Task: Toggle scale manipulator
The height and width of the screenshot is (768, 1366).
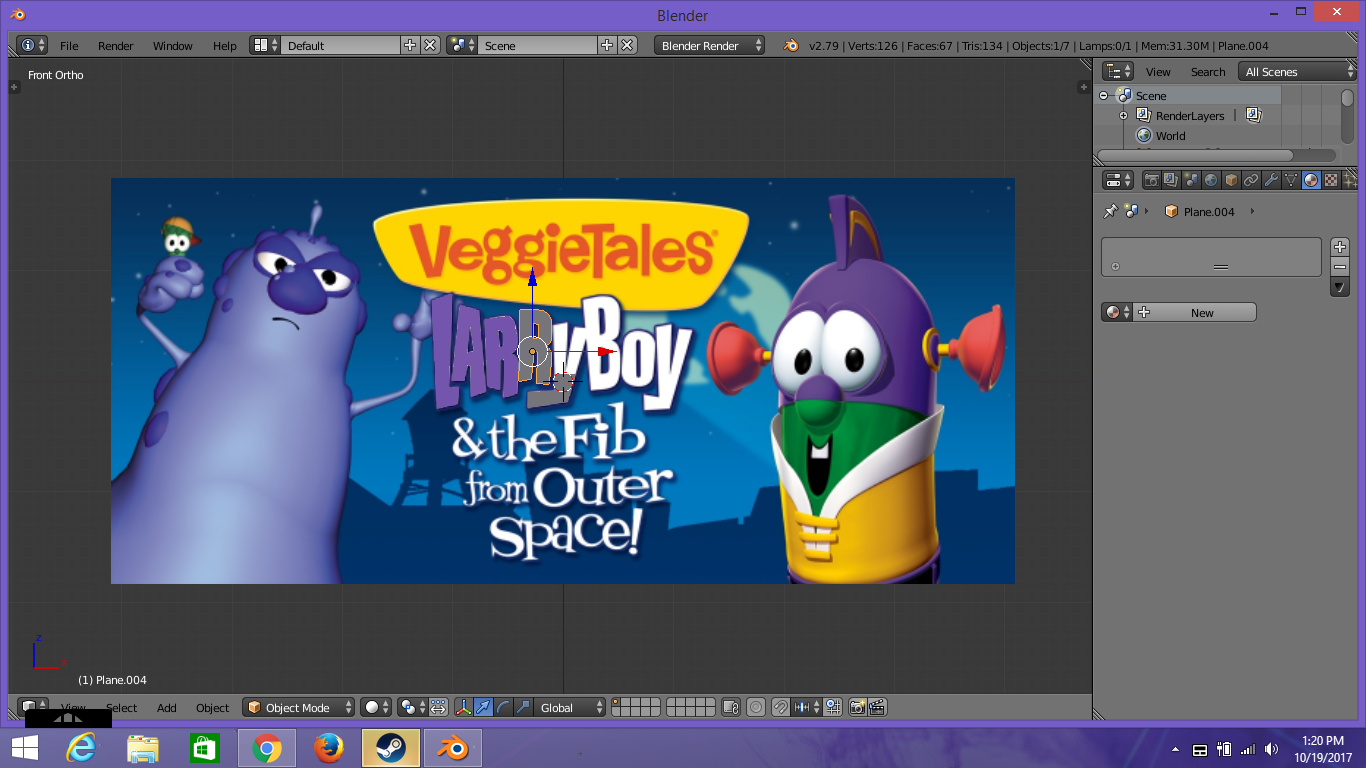Action: tap(523, 707)
